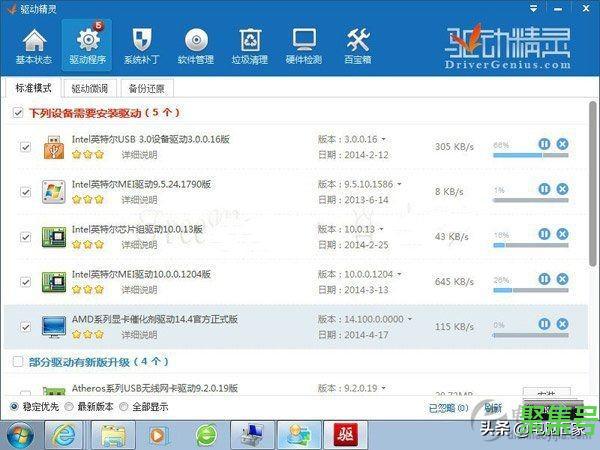Open 垃圾清理 recycle bin tool
This screenshot has height=450, width=600.
pos(250,47)
